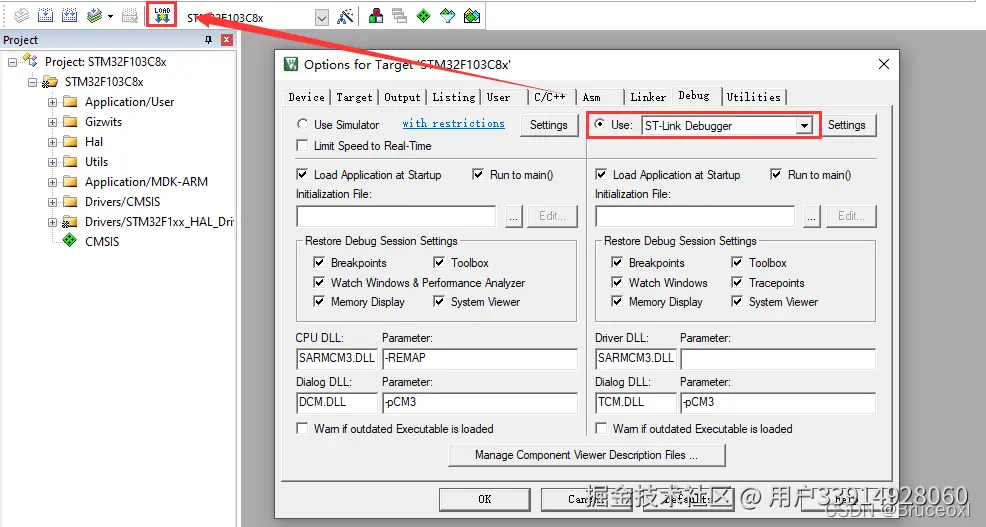Screen dimensions: 986x527
Task: Open Options for Target wand icon
Action: [345, 16]
